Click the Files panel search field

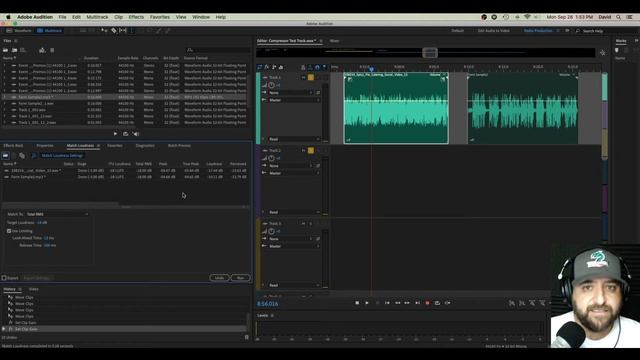(x=218, y=50)
